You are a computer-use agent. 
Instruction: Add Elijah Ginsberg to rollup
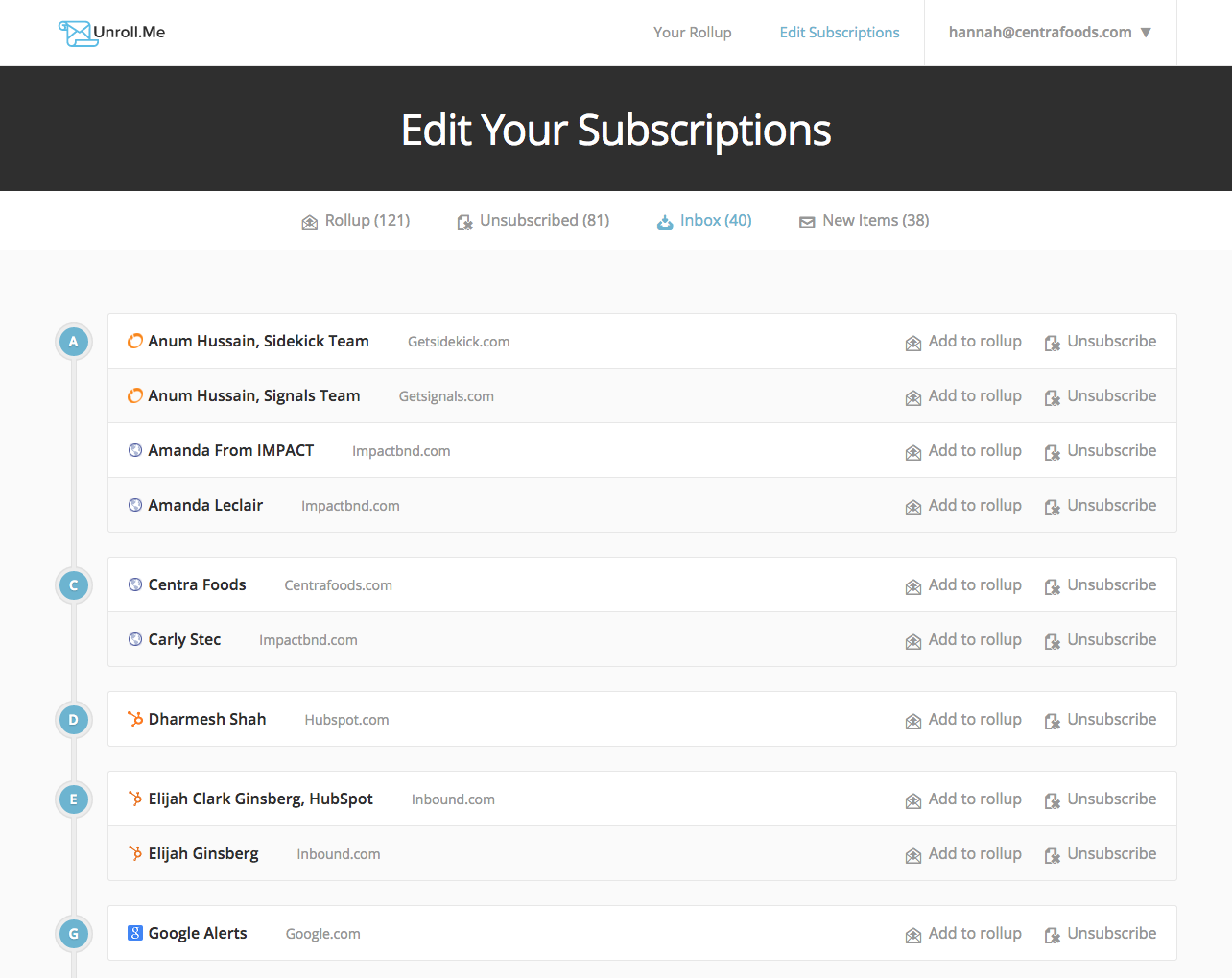click(x=963, y=854)
